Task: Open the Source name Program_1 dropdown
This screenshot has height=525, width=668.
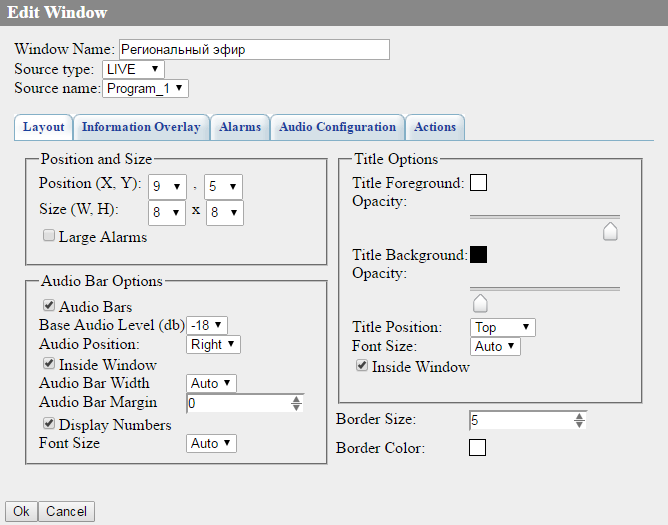Action: pos(145,88)
